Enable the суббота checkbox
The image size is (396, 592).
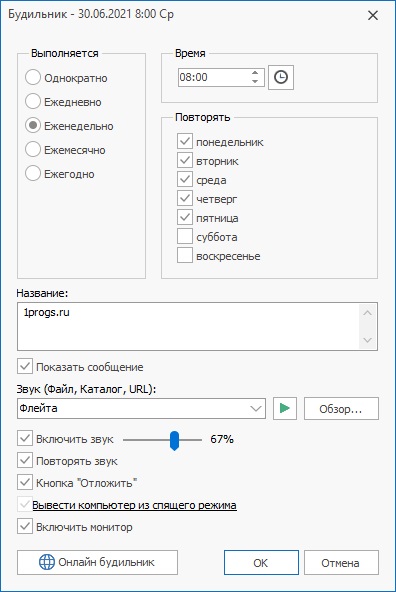pyautogui.click(x=185, y=237)
